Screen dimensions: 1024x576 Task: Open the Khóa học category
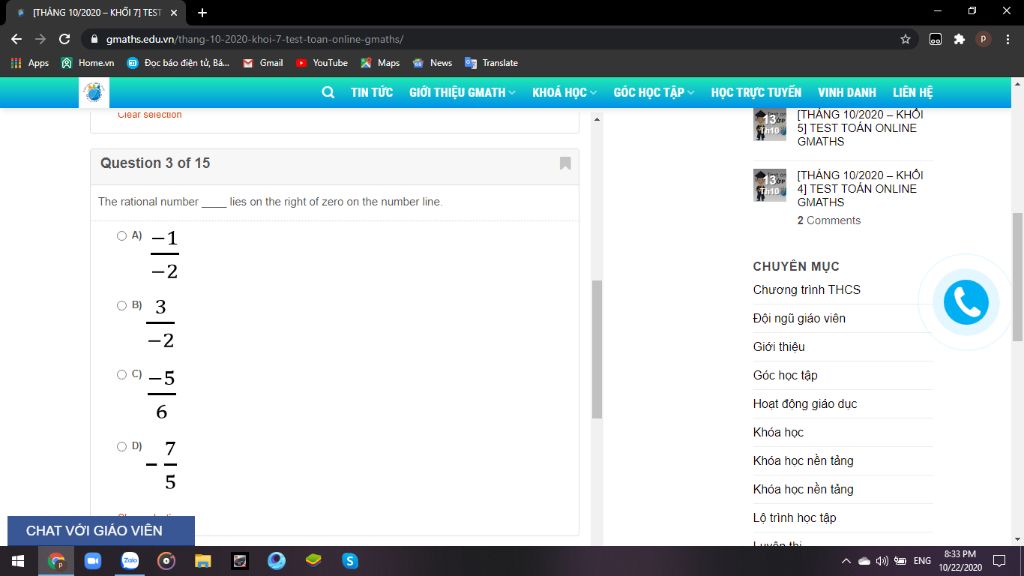[x=778, y=432]
